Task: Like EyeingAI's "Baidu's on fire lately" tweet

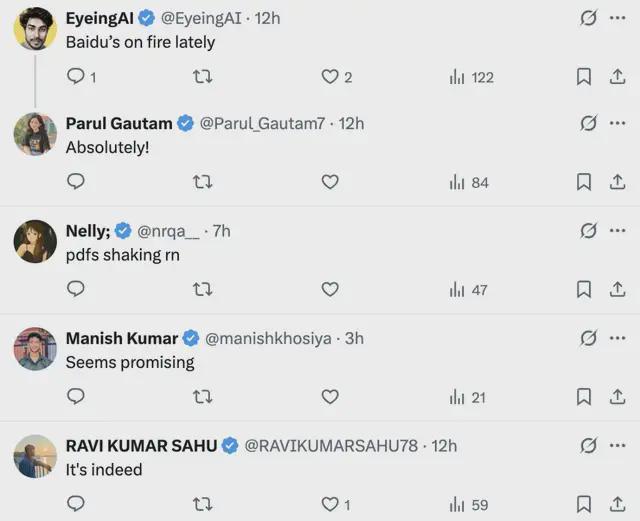Action: [x=330, y=77]
